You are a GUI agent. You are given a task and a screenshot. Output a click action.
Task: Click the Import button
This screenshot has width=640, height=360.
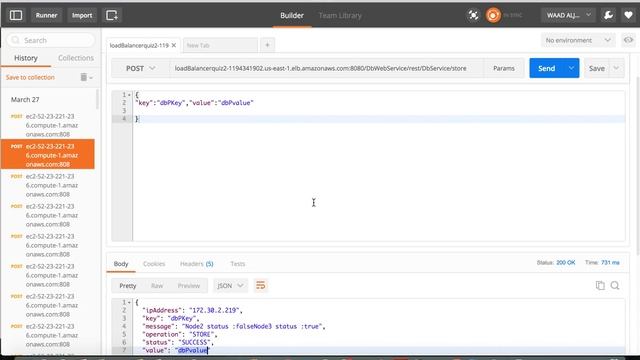(x=82, y=15)
